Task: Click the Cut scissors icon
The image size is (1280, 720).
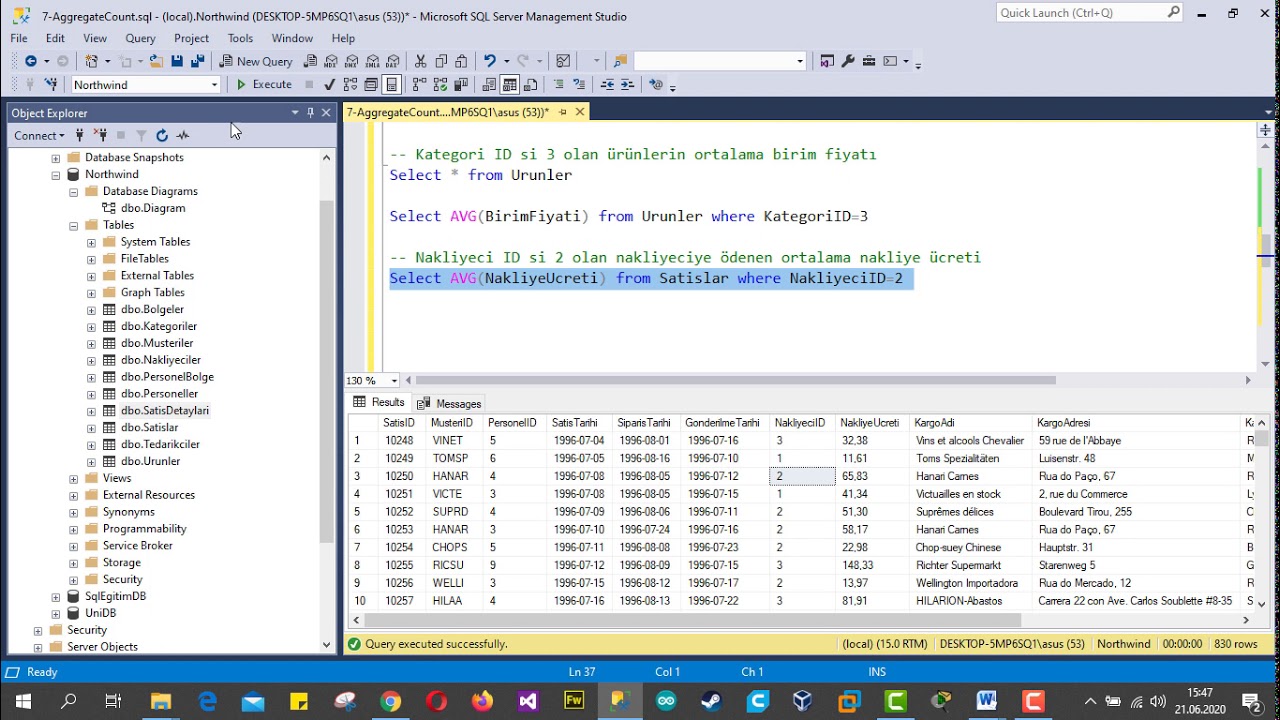Action: [420, 61]
